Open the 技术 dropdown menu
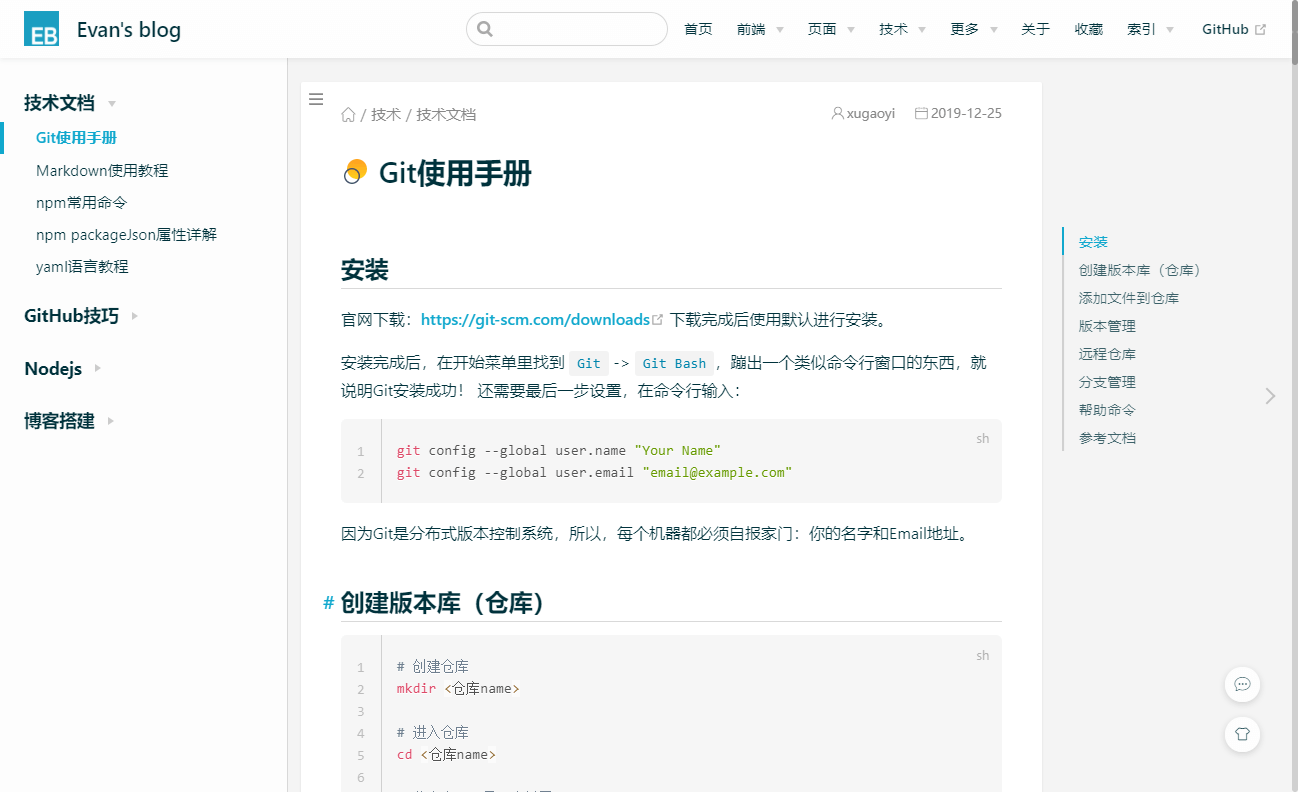The height and width of the screenshot is (792, 1298). [902, 29]
